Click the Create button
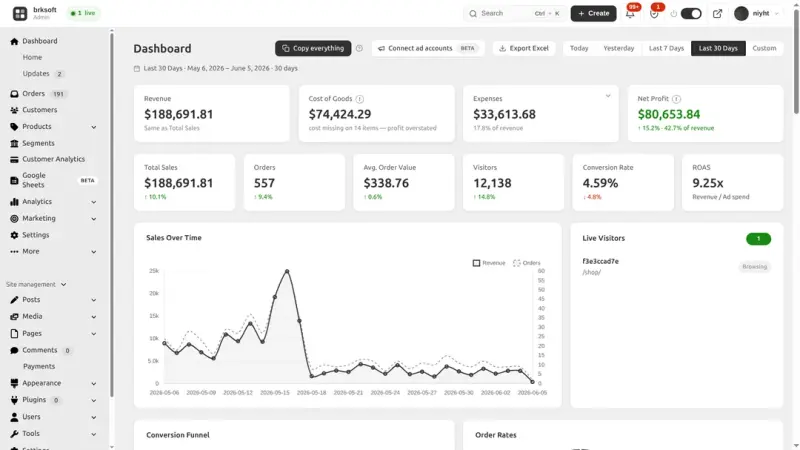 tap(593, 14)
